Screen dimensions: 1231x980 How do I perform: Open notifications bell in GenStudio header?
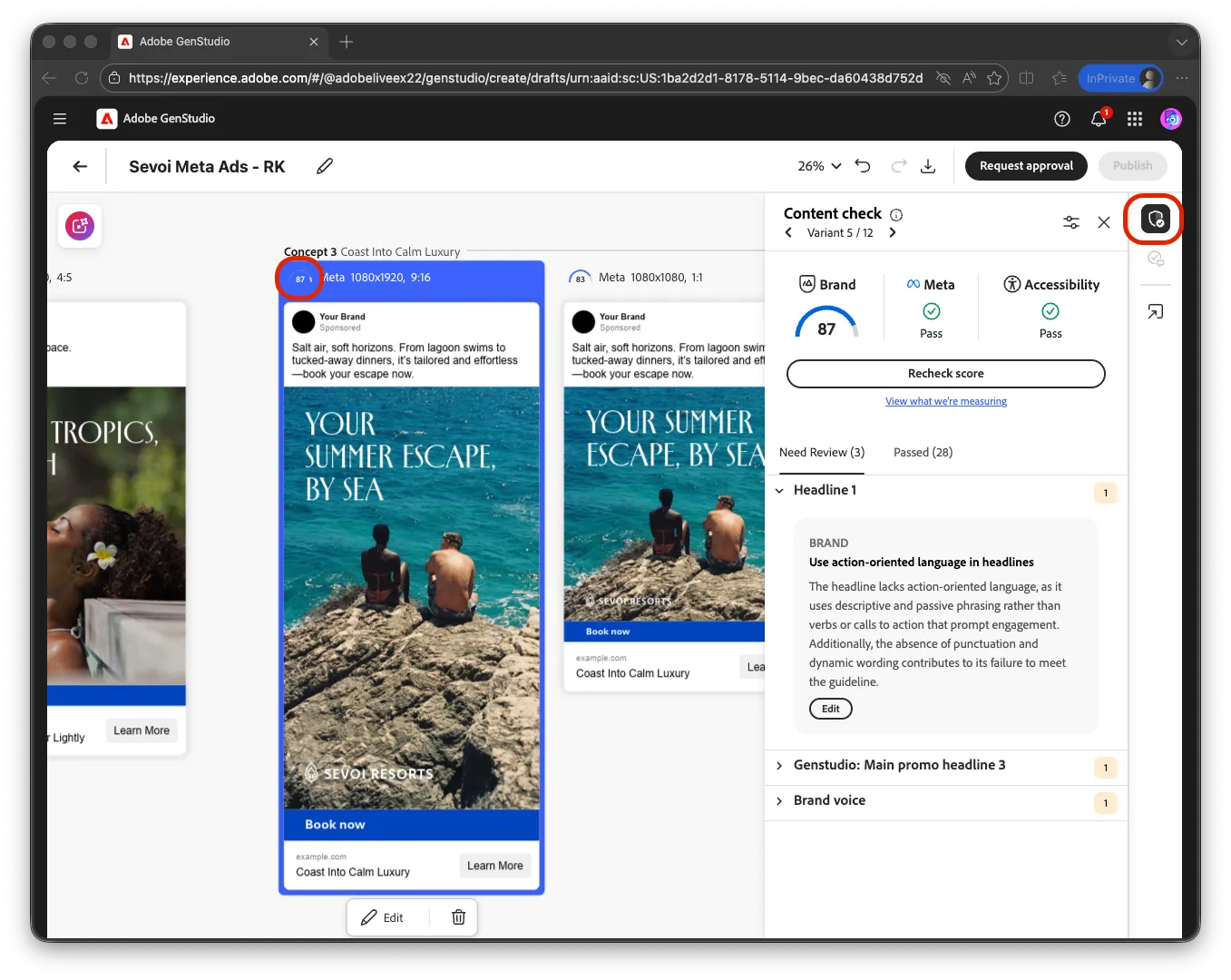1099,119
